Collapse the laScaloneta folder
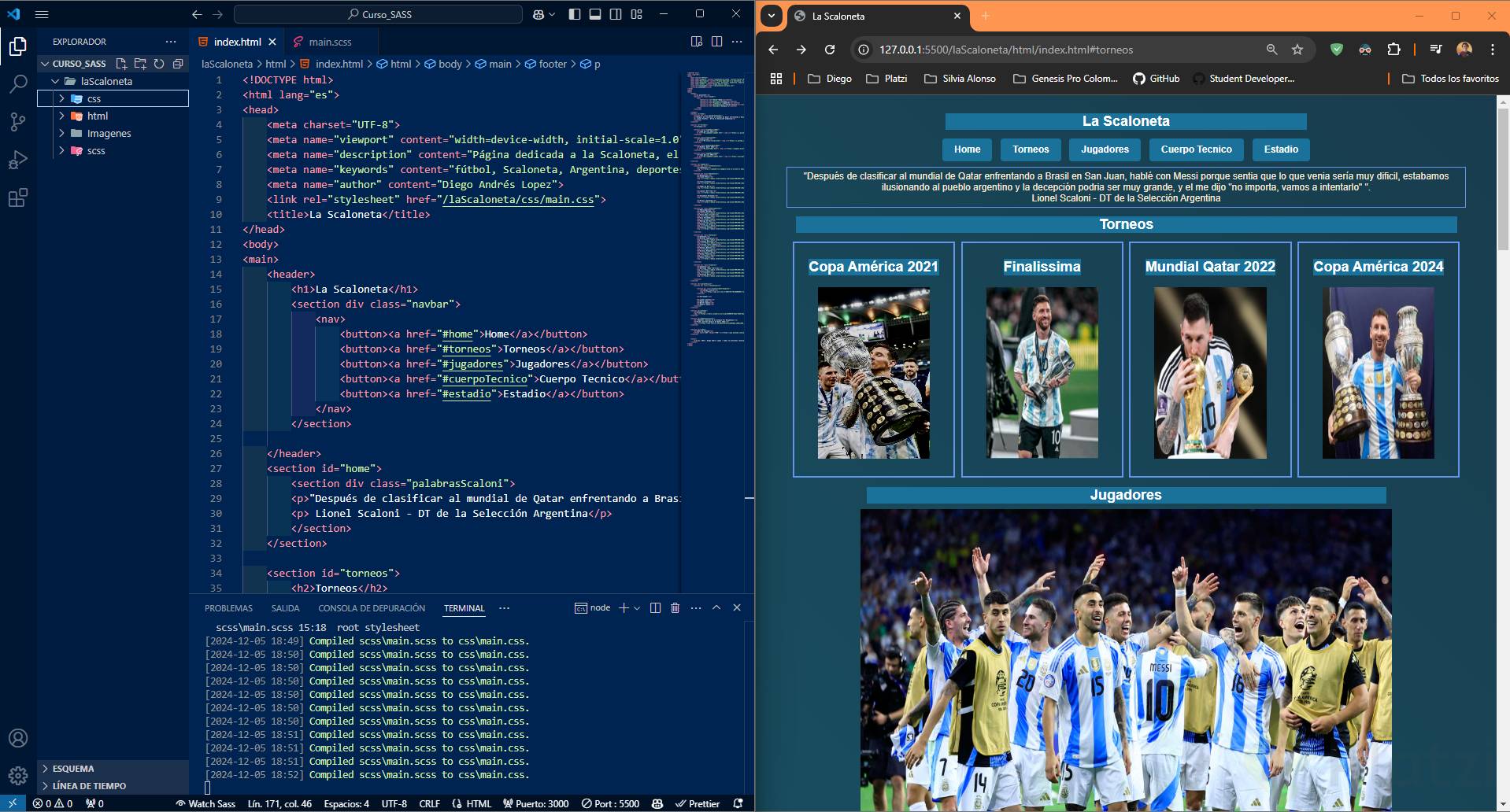Image resolution: width=1510 pixels, height=812 pixels. pos(106,81)
